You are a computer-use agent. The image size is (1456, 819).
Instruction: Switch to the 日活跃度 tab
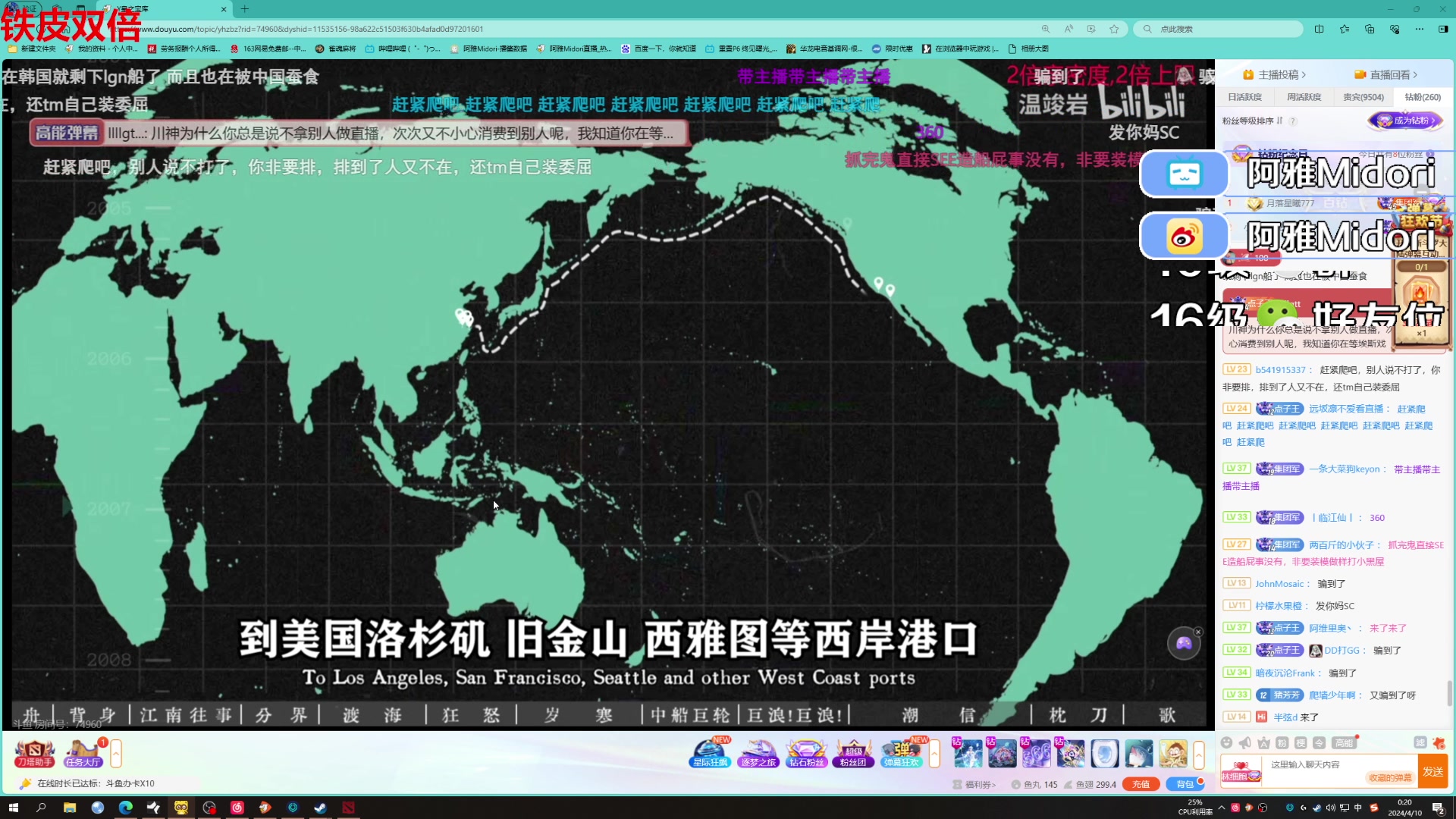[1245, 97]
